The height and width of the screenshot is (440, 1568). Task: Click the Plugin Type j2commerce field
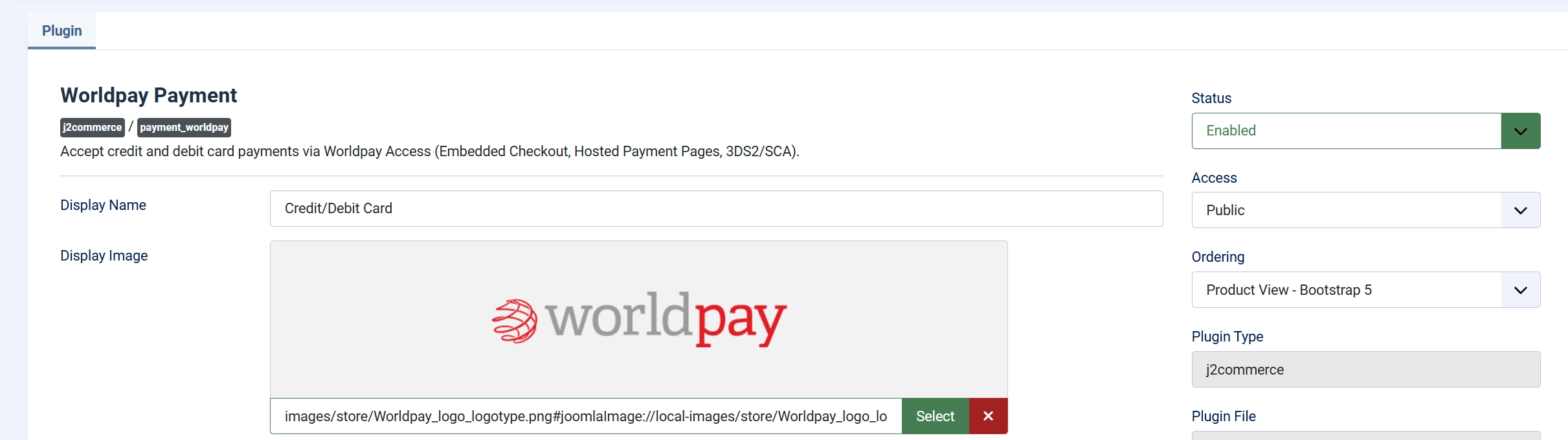pyautogui.click(x=1365, y=369)
